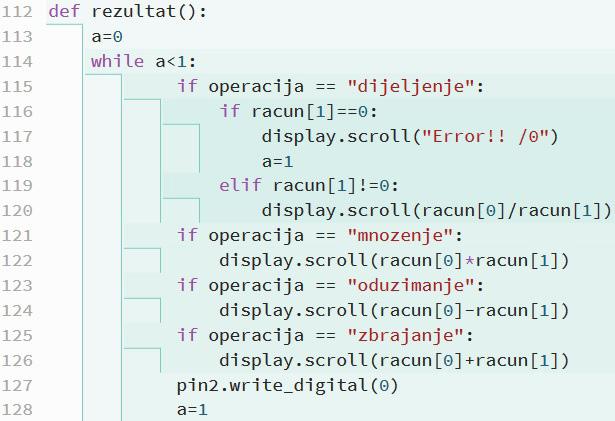
Task: Click 'a=1' on line 118
Action: point(278,161)
